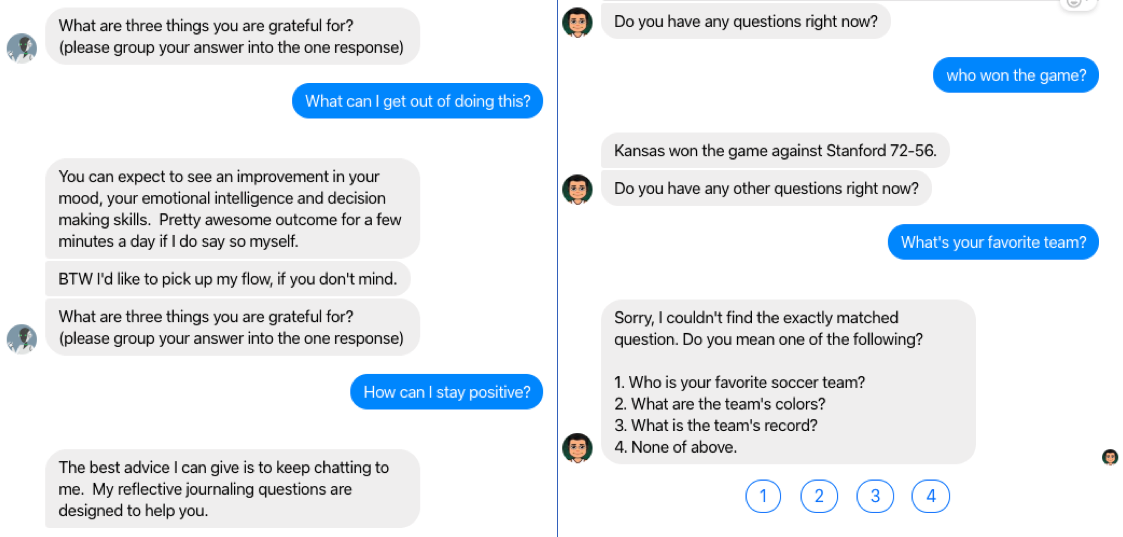The image size is (1123, 537).
Task: Select quick reply 4 for none of above
Action: pyautogui.click(x=931, y=496)
